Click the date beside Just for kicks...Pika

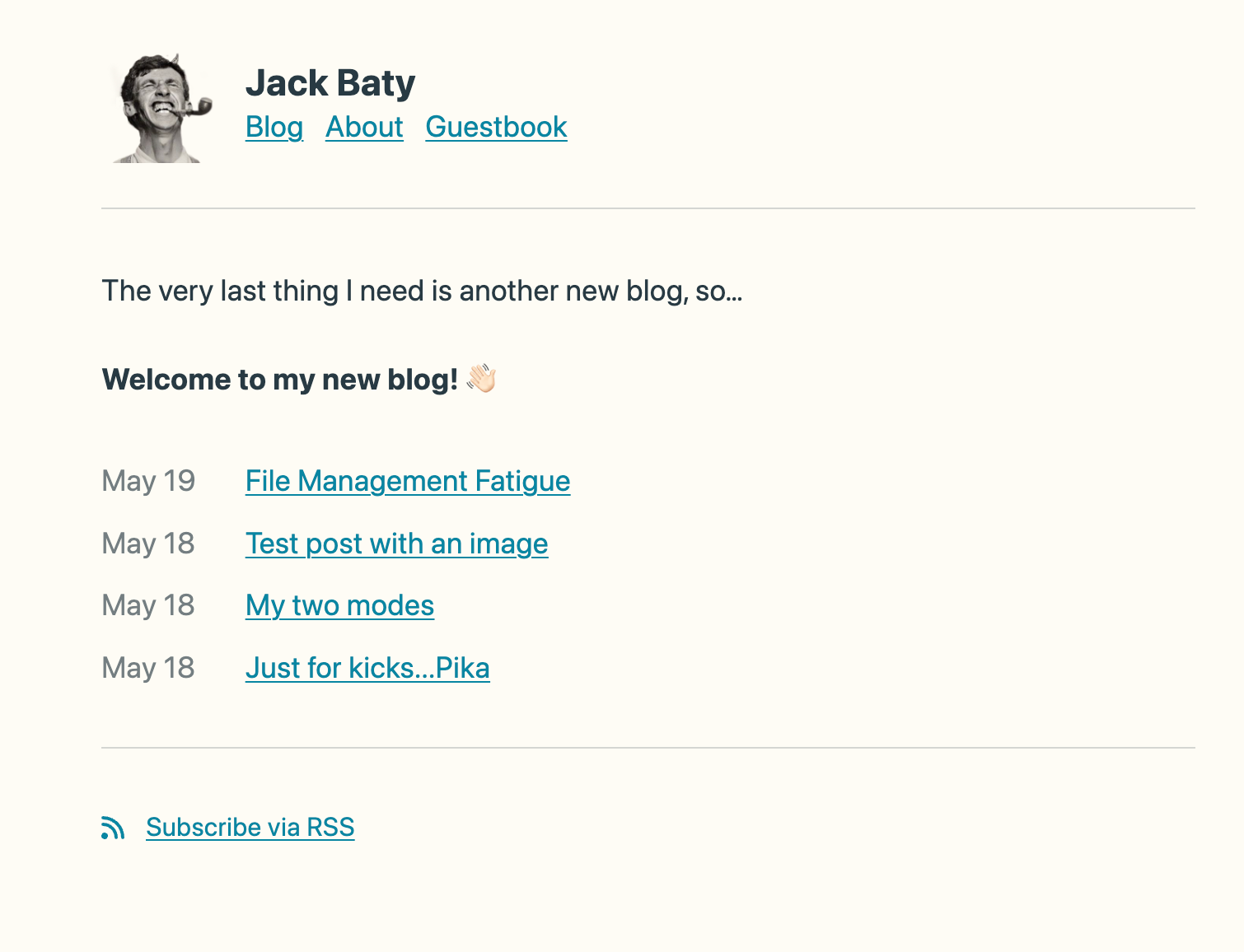click(x=148, y=668)
